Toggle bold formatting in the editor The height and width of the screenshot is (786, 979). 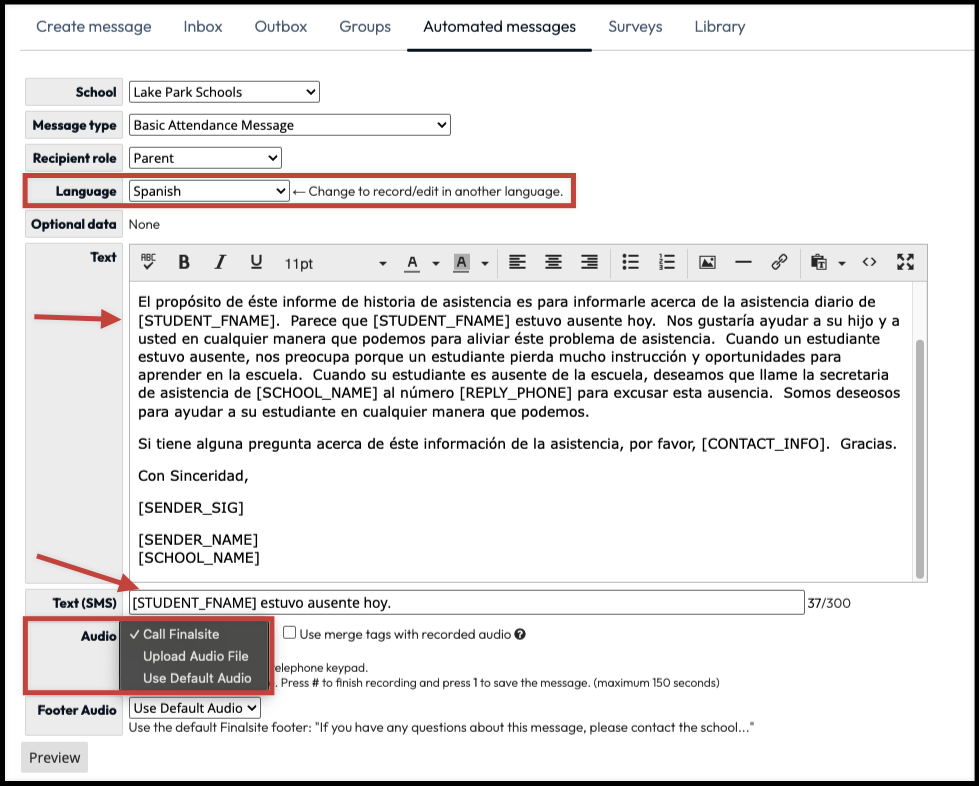pyautogui.click(x=184, y=262)
